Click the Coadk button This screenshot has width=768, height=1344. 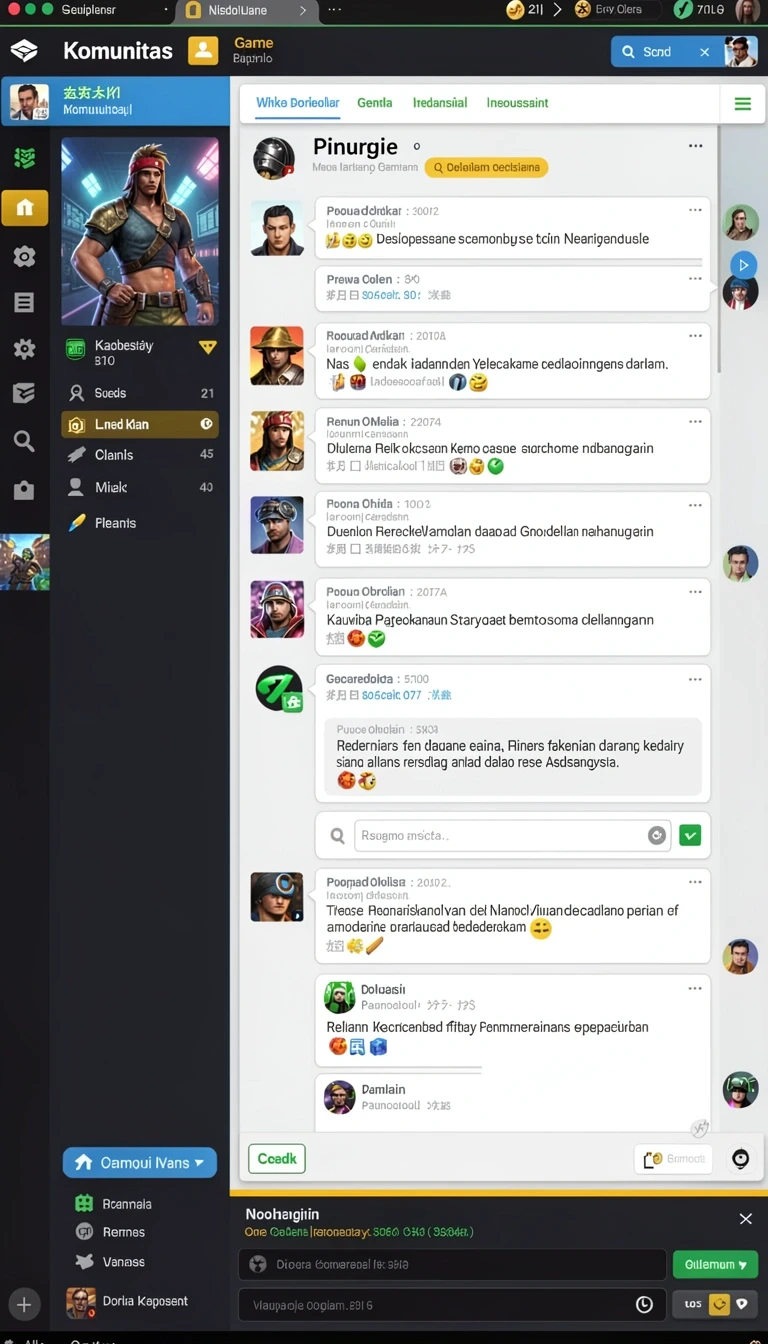click(276, 1158)
